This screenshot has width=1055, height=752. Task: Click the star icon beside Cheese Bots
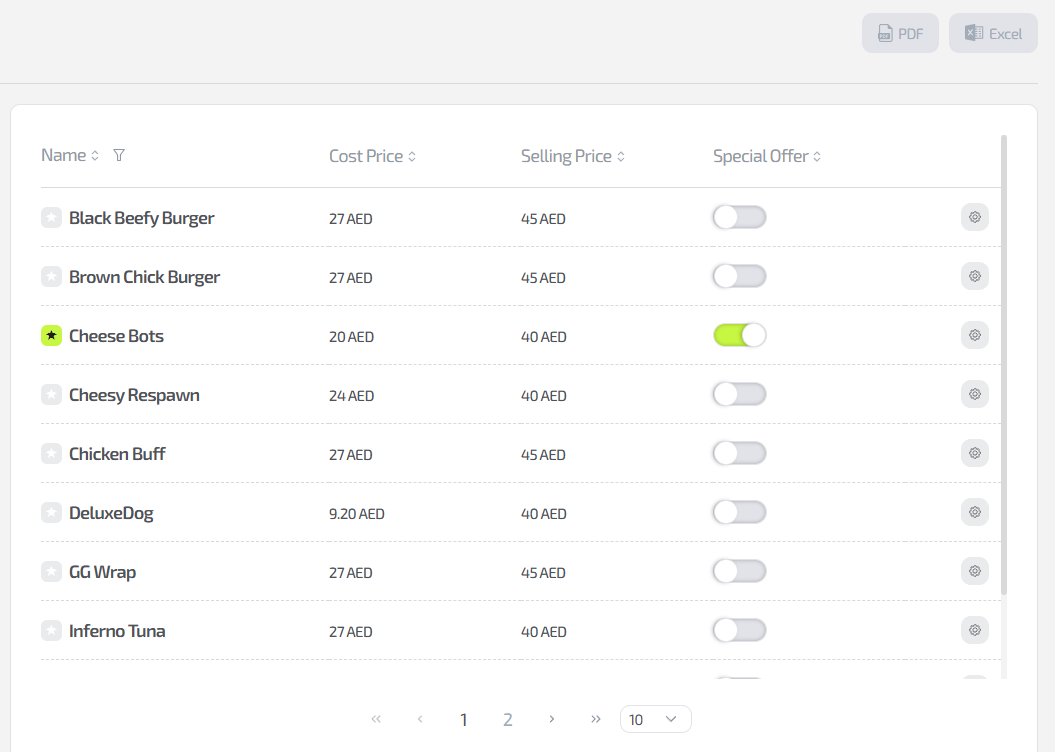[51, 336]
